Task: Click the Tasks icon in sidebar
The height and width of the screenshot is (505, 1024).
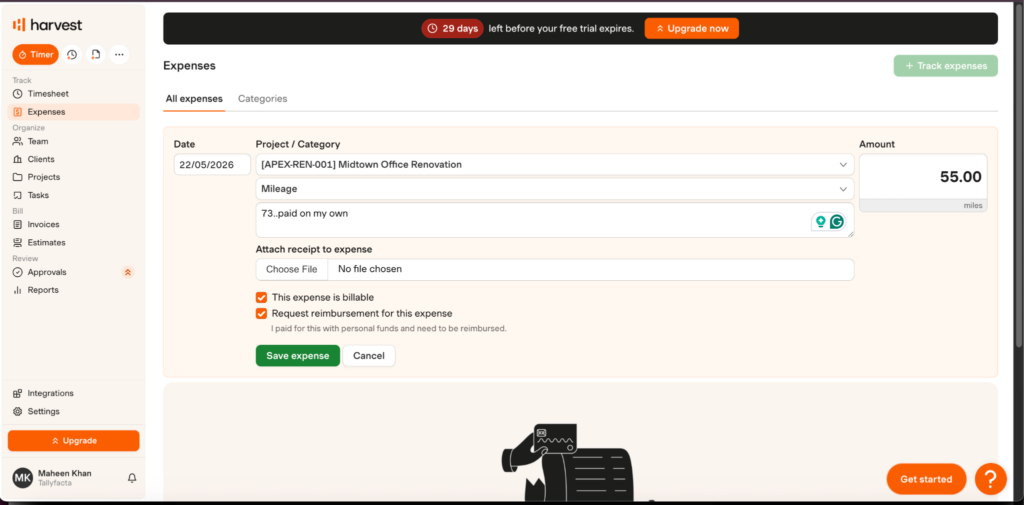Action: [18, 195]
